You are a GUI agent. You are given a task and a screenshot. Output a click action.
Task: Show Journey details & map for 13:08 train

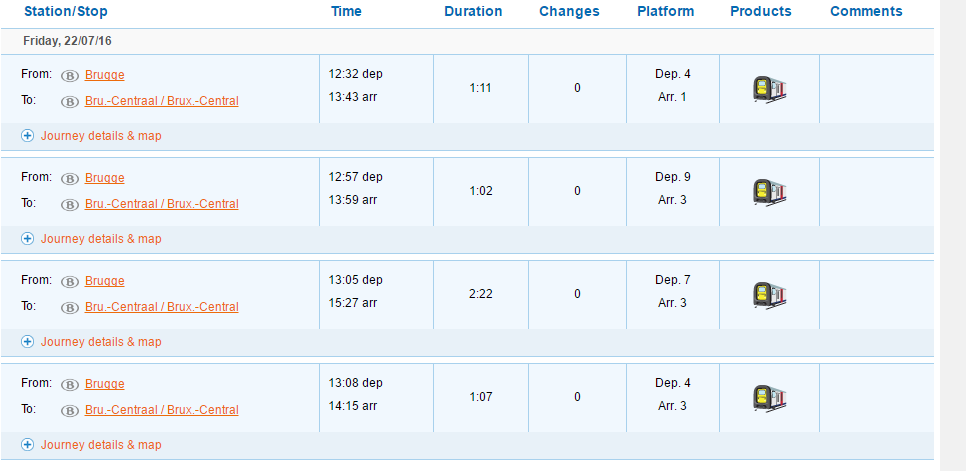(x=91, y=445)
